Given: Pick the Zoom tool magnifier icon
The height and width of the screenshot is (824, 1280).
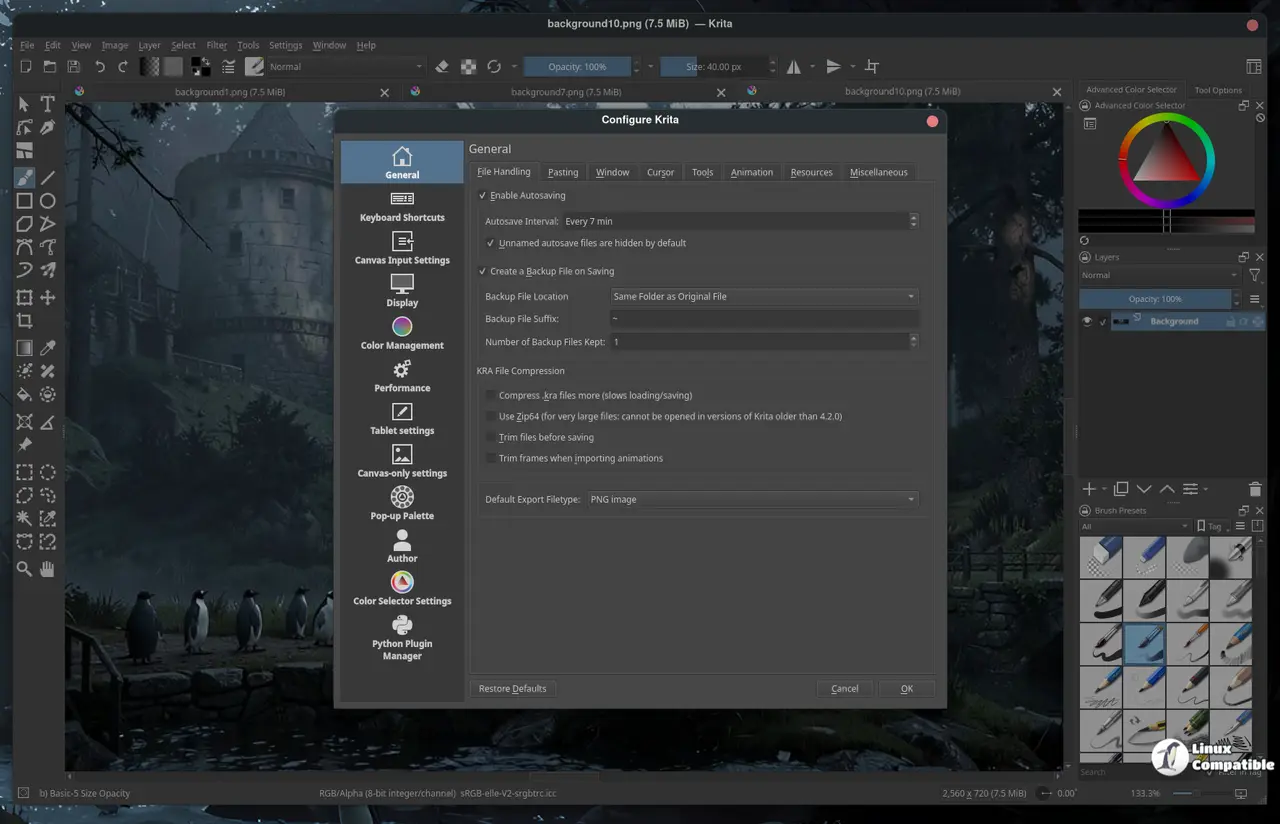Looking at the screenshot, I should coord(24,569).
